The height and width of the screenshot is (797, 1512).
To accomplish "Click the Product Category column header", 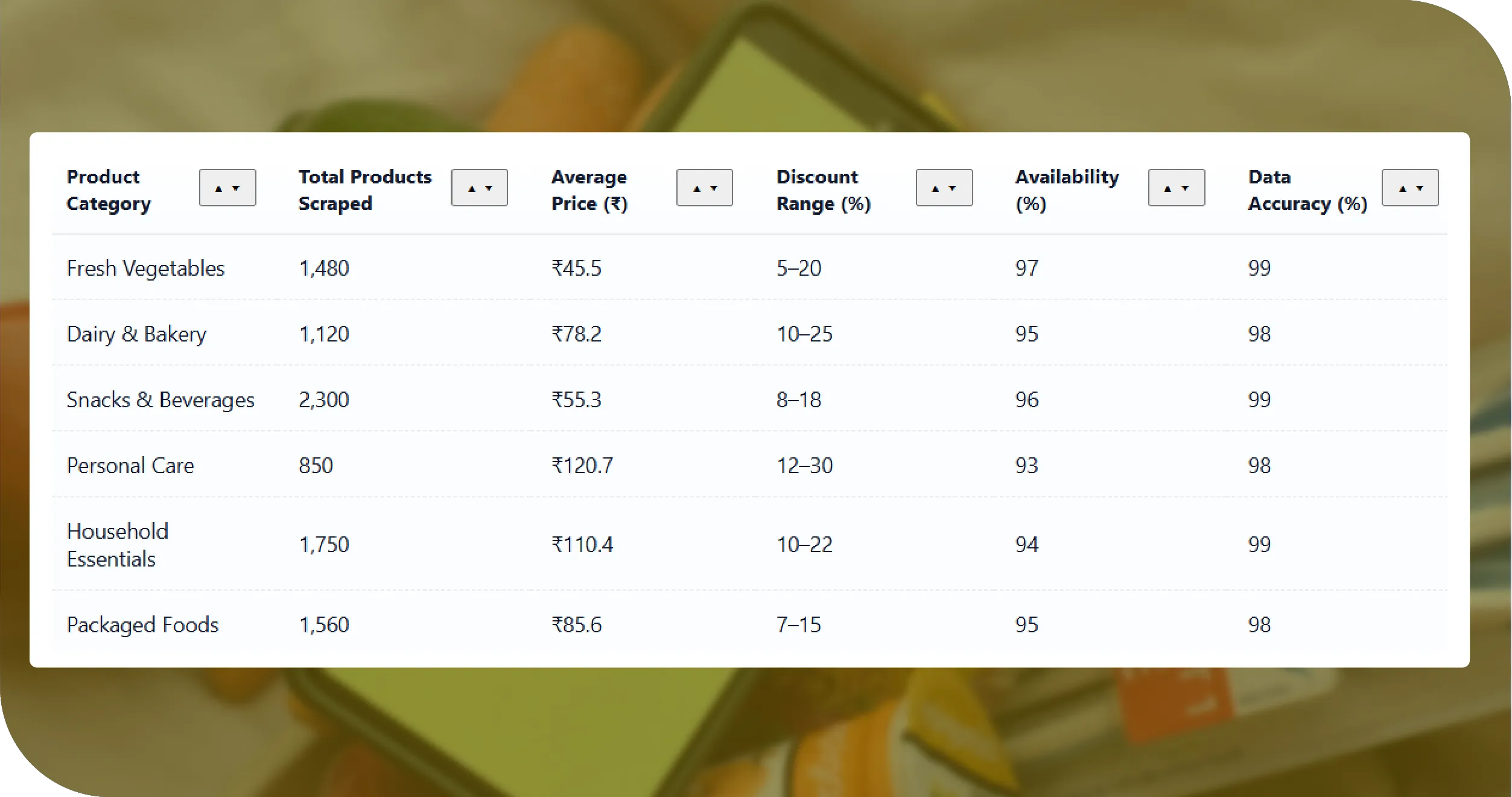I will pos(109,189).
